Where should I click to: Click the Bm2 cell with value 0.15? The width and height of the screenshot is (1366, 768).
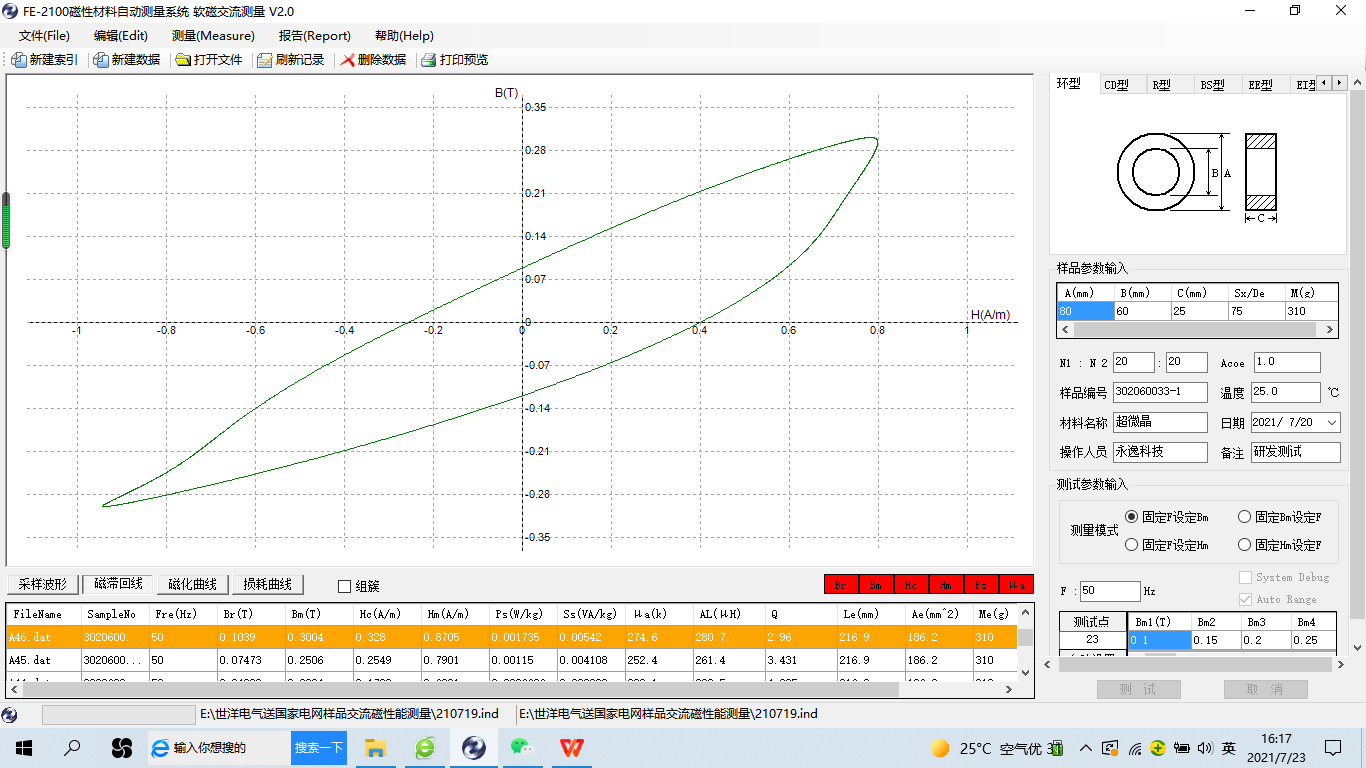tap(1217, 640)
